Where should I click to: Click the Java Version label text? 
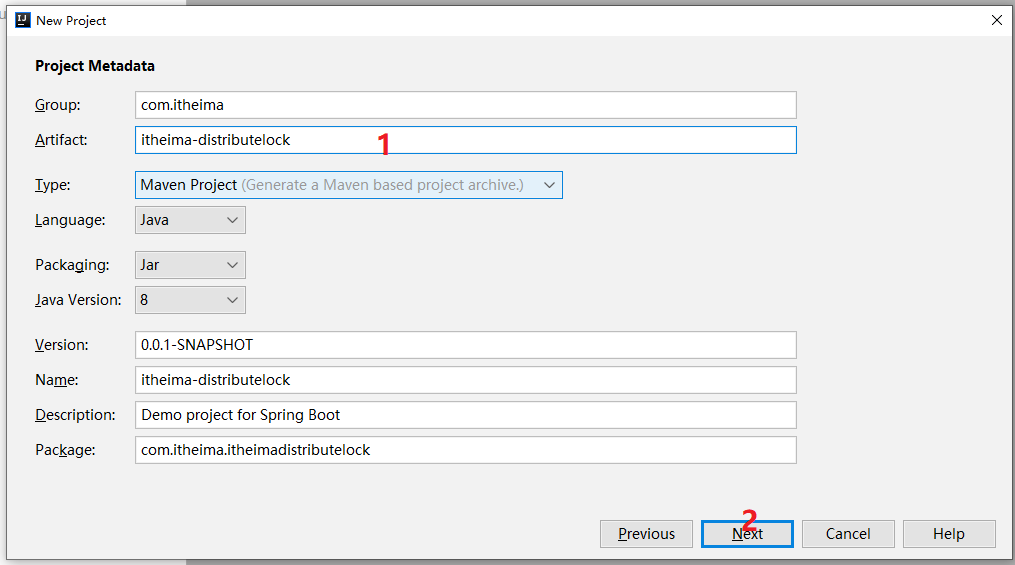coord(78,300)
